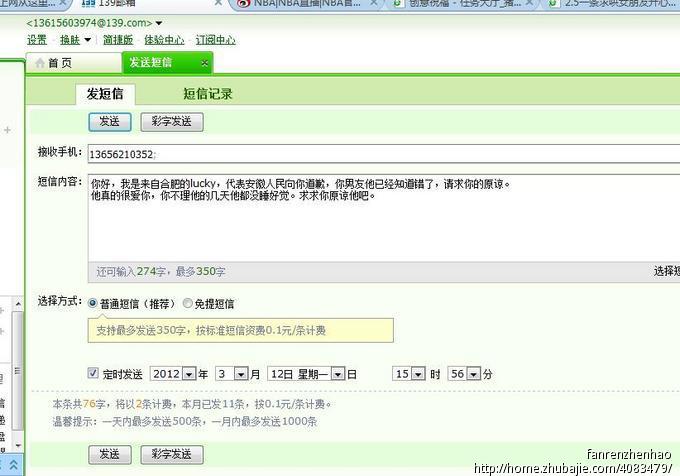The height and width of the screenshot is (476, 680).
Task: Click inside the 短信内容 message textarea
Action: [384, 218]
